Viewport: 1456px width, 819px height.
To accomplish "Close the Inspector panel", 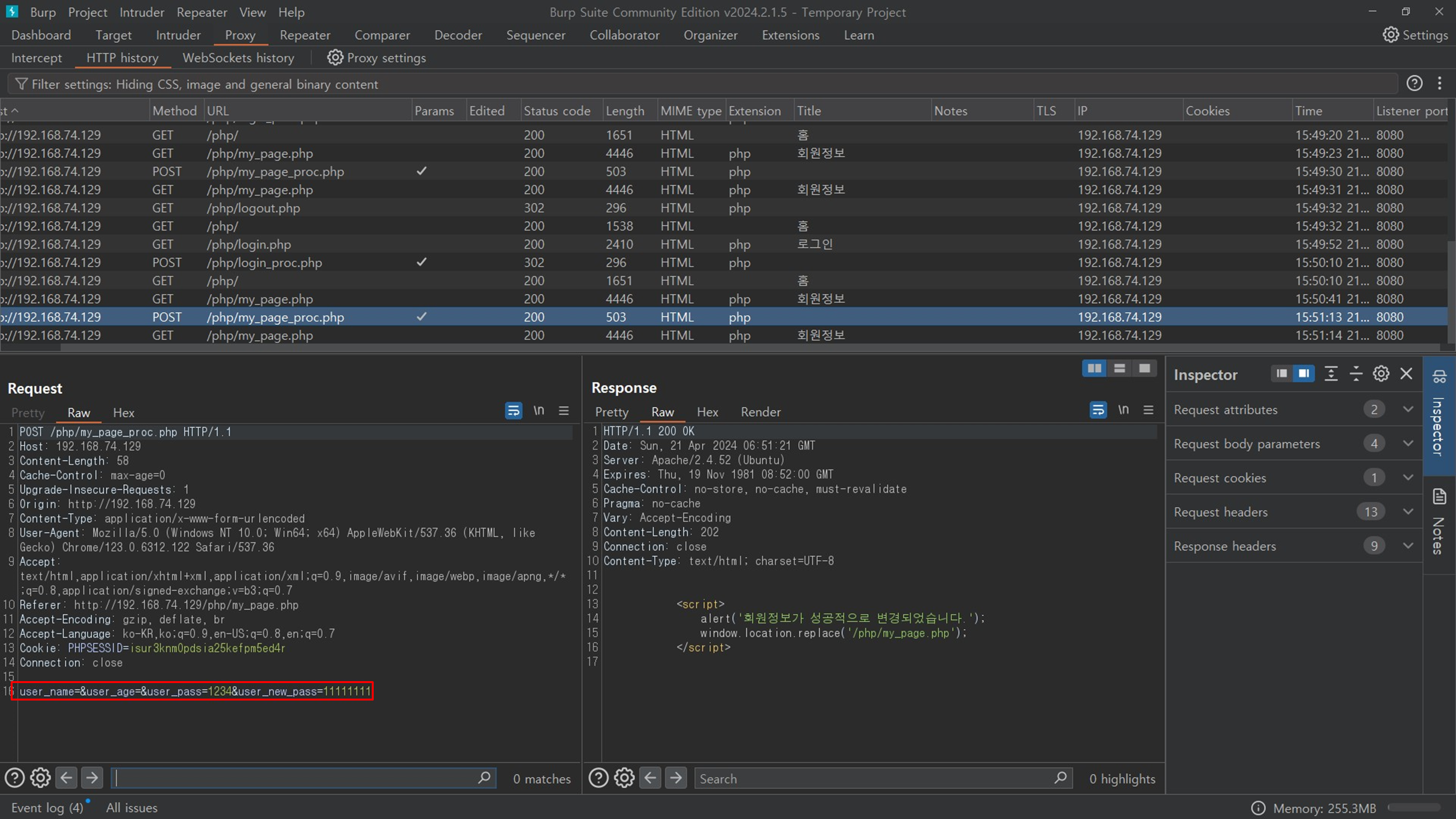I will tap(1406, 374).
